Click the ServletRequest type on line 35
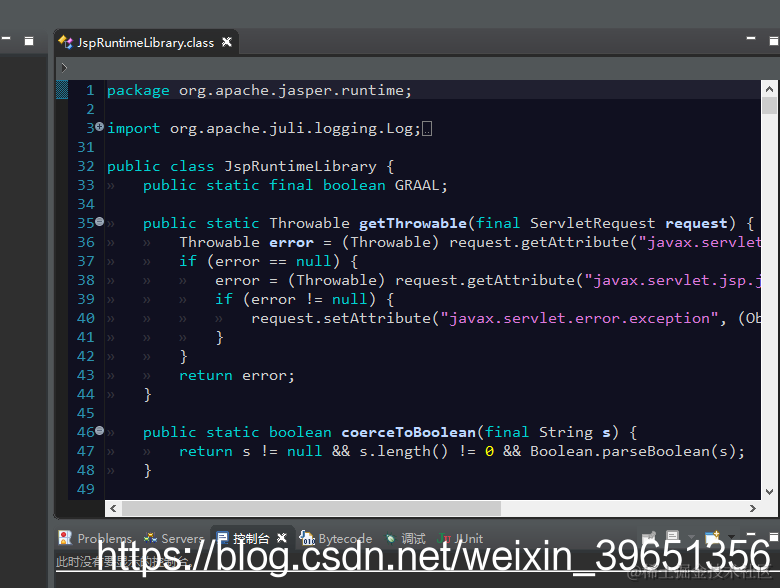The width and height of the screenshot is (780, 588). point(592,223)
